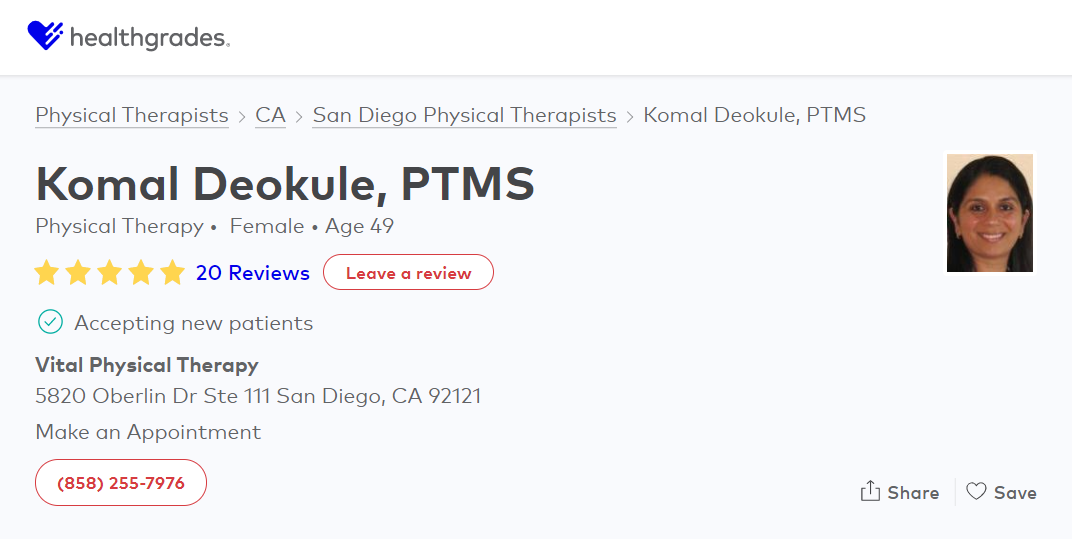The width and height of the screenshot is (1072, 539).
Task: Click the Make an Appointment text
Action: point(148,432)
